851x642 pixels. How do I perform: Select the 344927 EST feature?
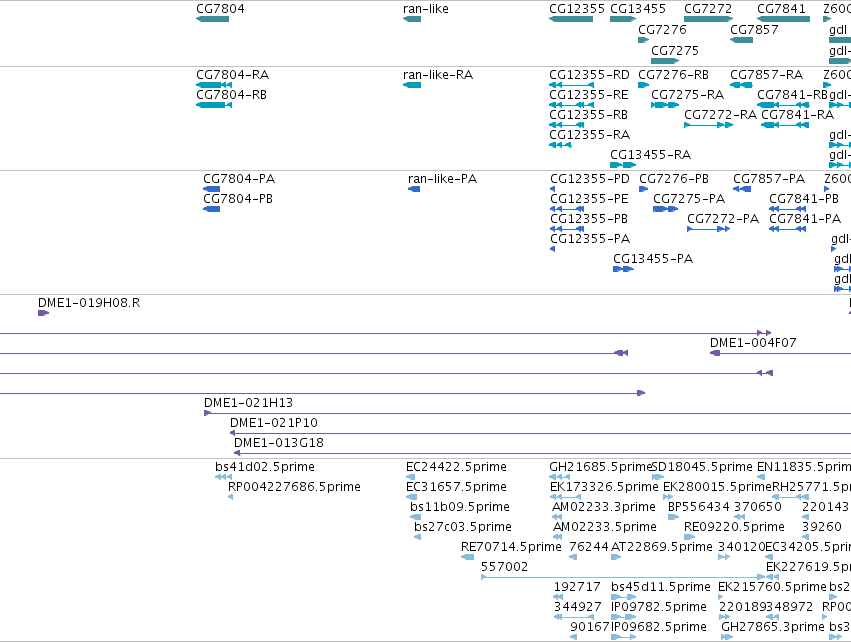coord(574,618)
